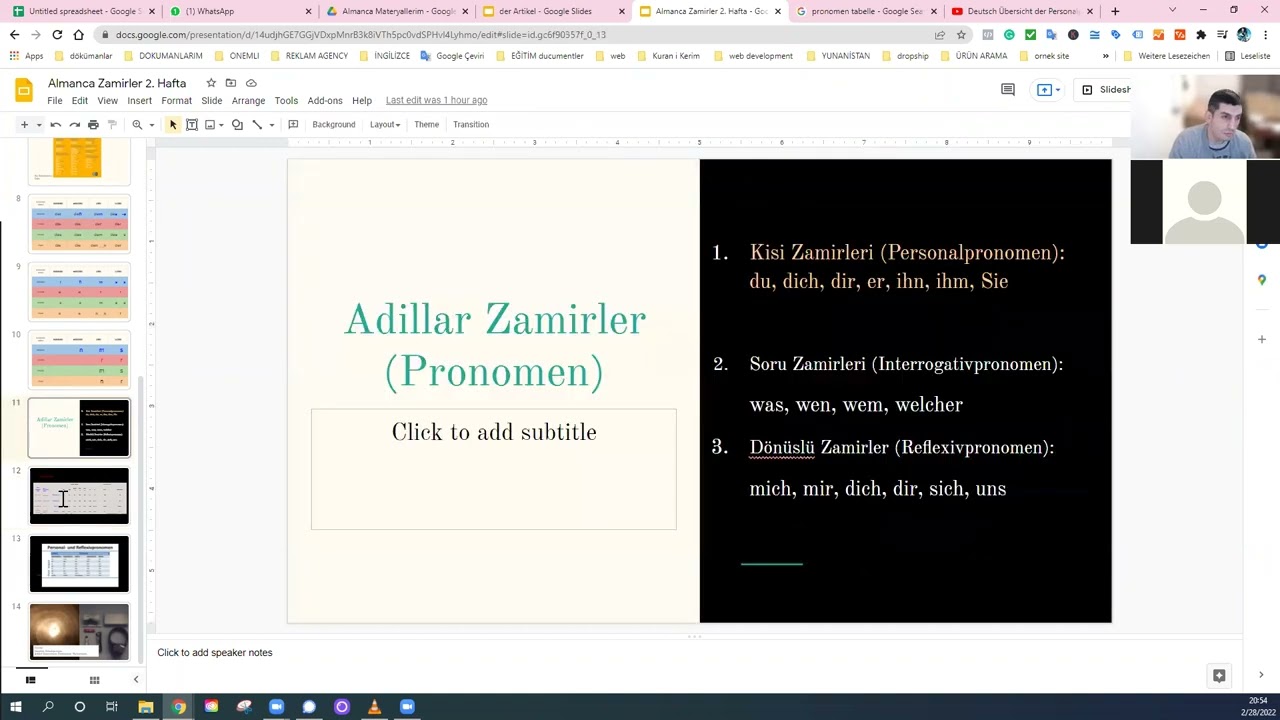Star the Almanca Zamirler presentation
Image resolution: width=1280 pixels, height=720 pixels.
(210, 83)
